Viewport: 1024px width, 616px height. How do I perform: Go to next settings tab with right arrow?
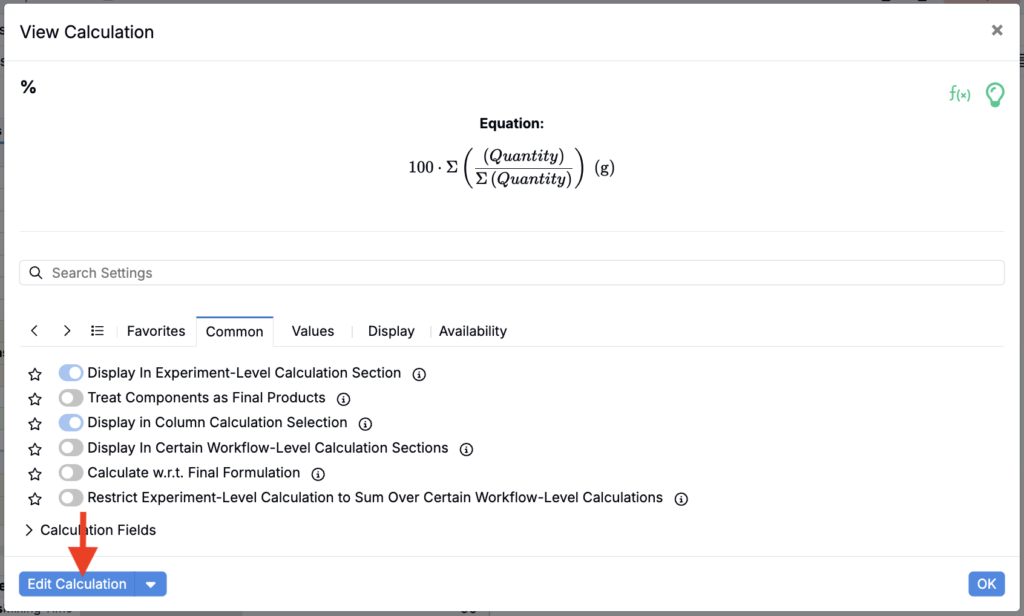click(x=67, y=331)
